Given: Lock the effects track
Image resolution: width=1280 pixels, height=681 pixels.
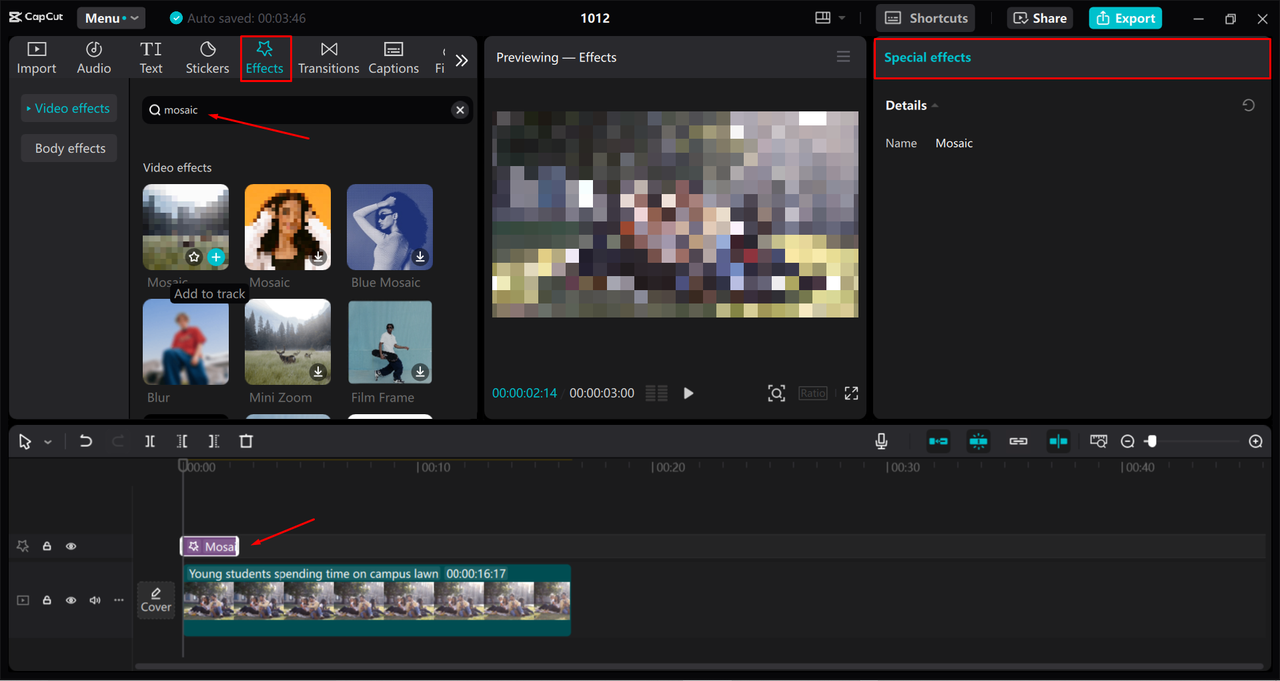Looking at the screenshot, I should (x=47, y=546).
